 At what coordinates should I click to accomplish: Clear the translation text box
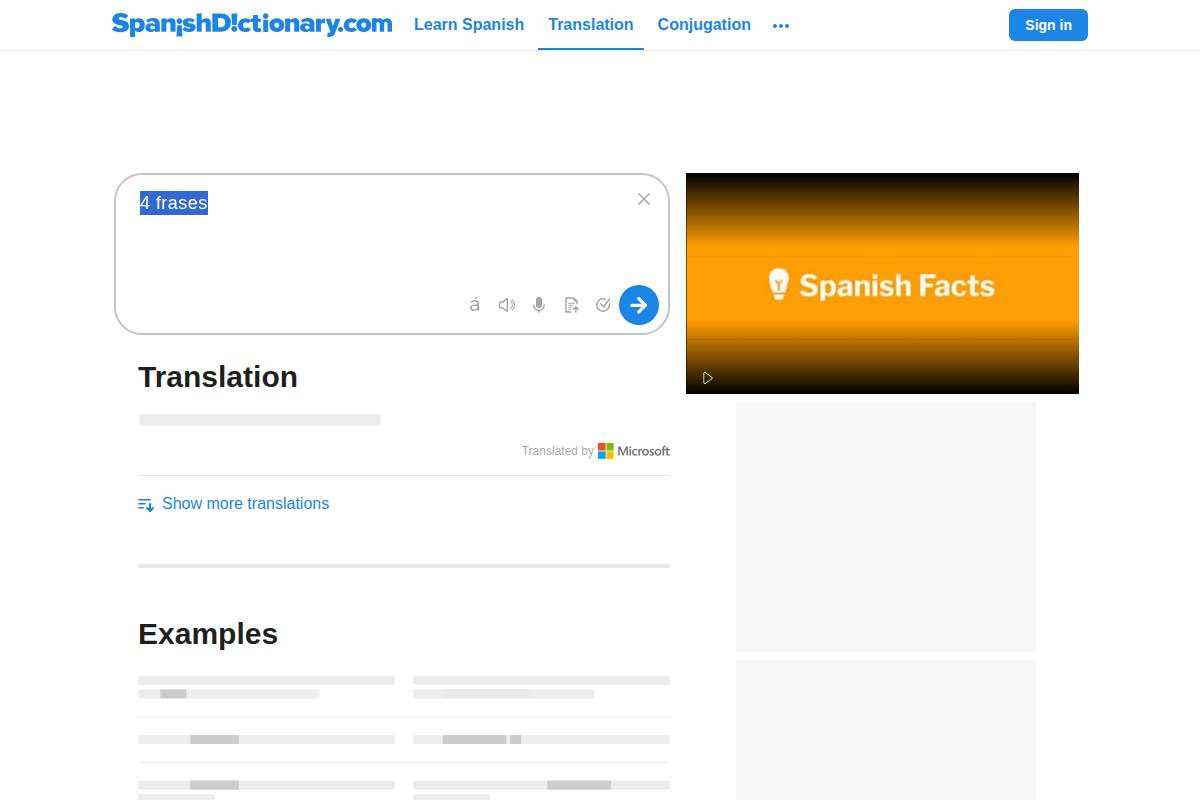tap(644, 199)
